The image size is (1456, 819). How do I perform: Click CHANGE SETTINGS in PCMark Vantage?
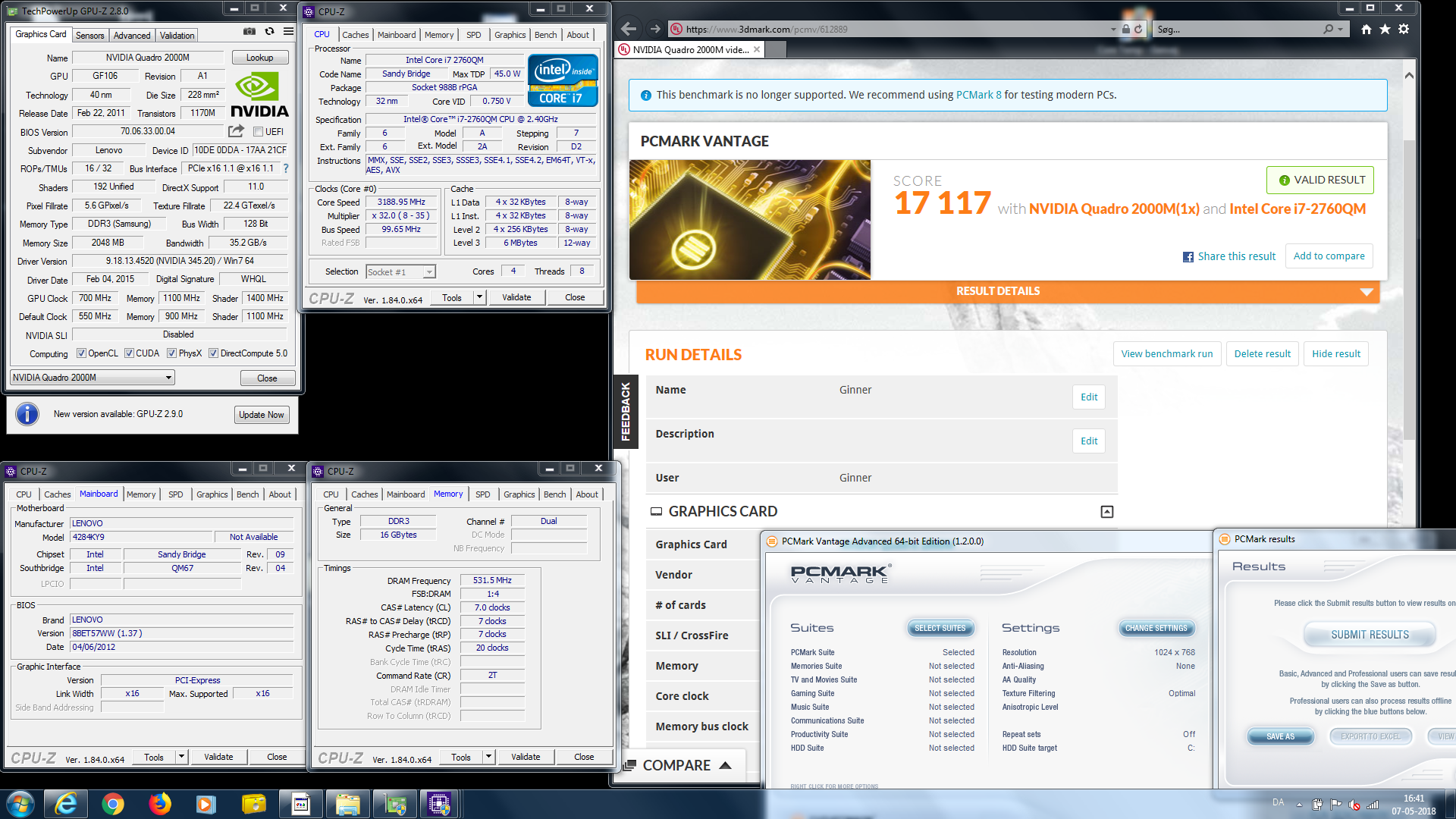point(1156,629)
